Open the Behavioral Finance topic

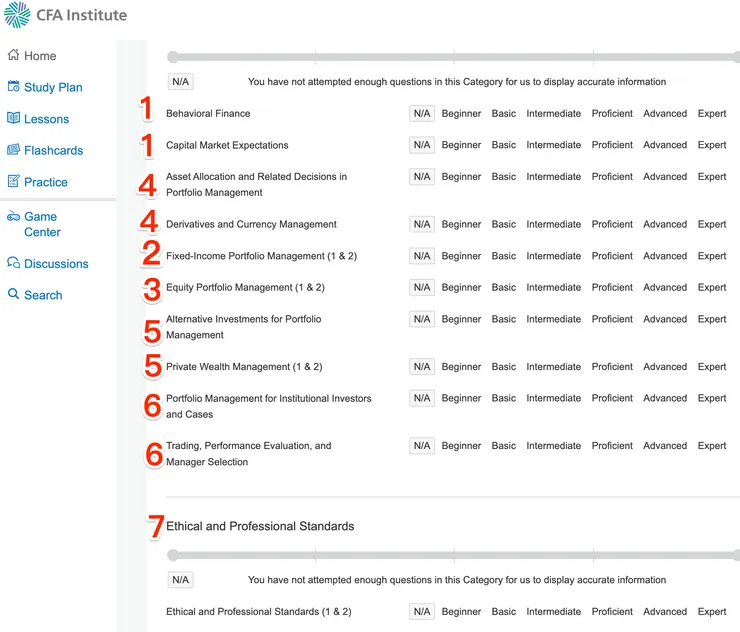point(208,114)
